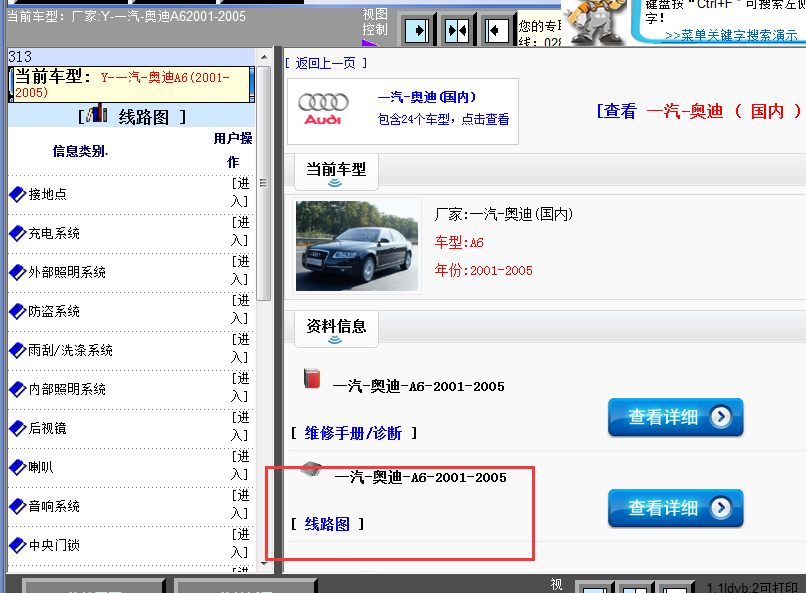Image resolution: width=806 pixels, height=593 pixels.
Task: Switch to the 资料信息 tab
Action: click(x=336, y=328)
